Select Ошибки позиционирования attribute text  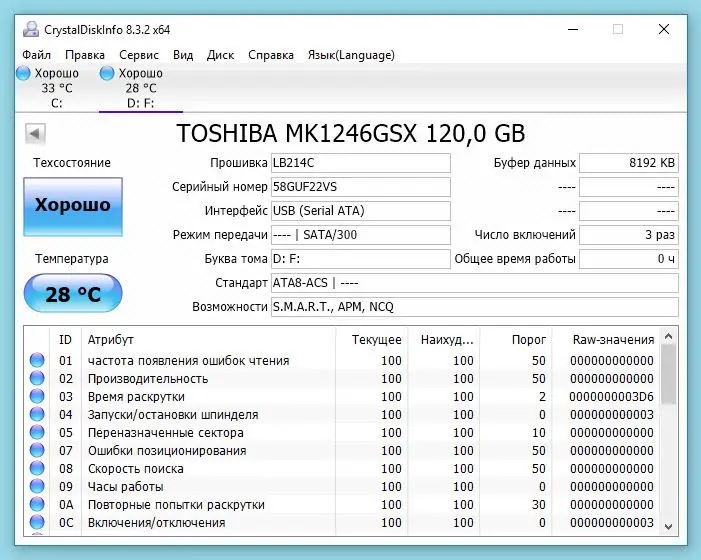[167, 451]
